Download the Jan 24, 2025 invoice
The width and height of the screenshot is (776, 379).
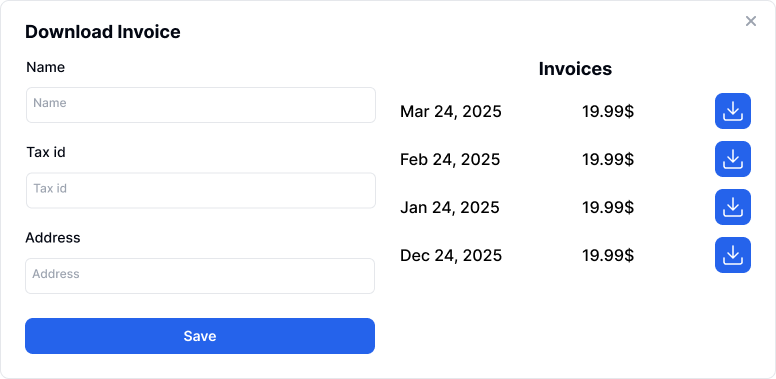click(x=732, y=207)
